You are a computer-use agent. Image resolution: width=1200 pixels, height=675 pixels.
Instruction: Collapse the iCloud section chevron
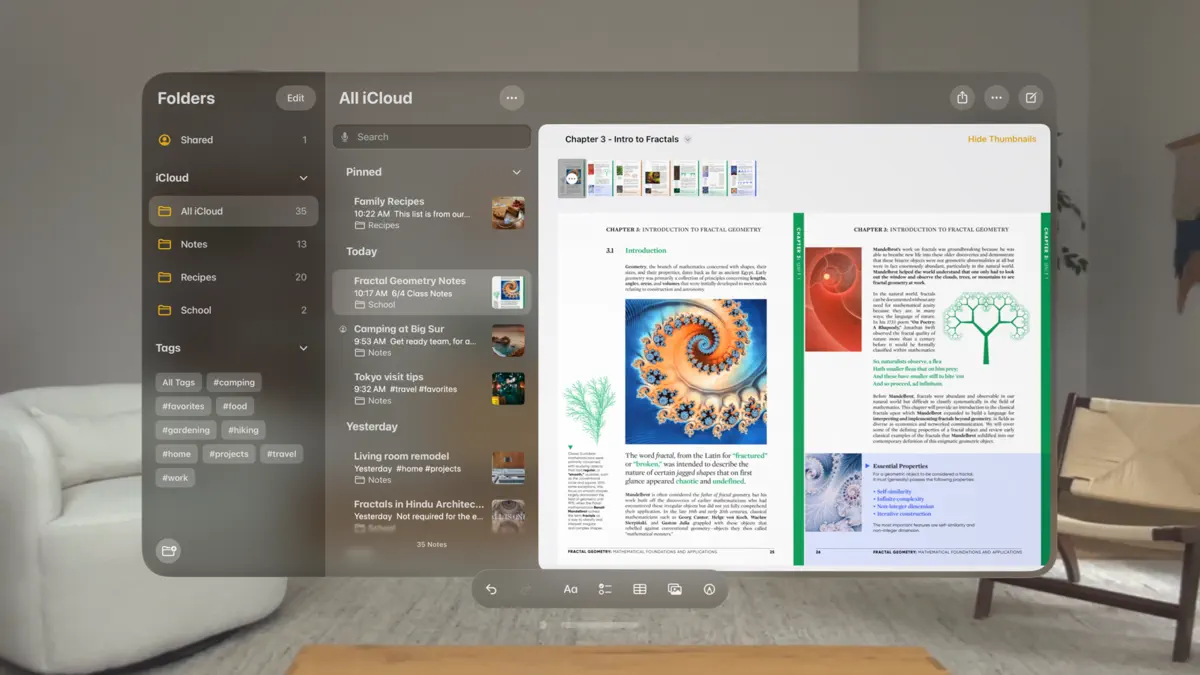304,177
